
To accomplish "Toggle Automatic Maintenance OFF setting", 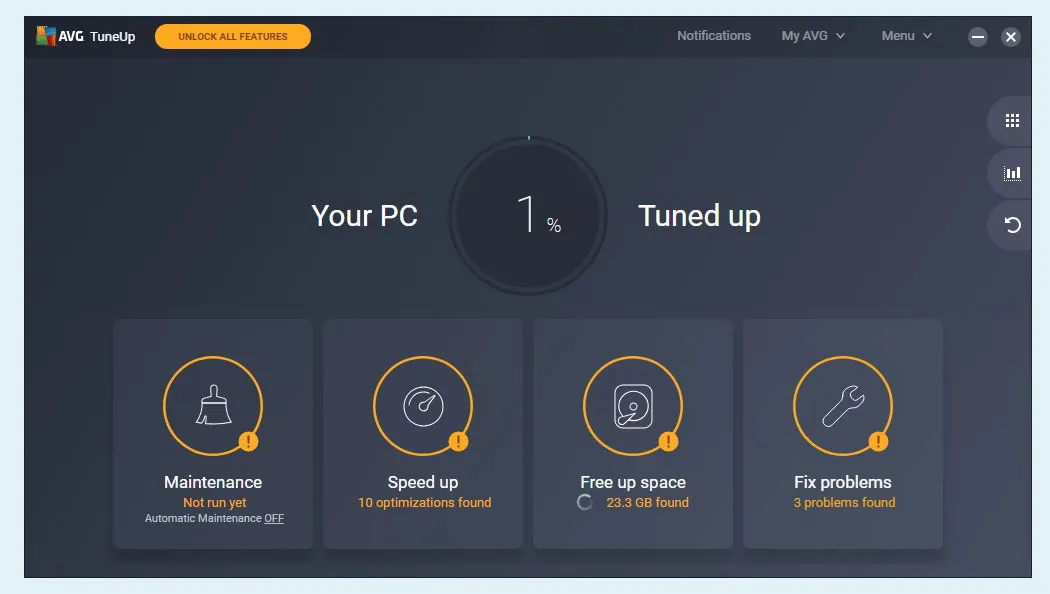I will click(x=274, y=518).
